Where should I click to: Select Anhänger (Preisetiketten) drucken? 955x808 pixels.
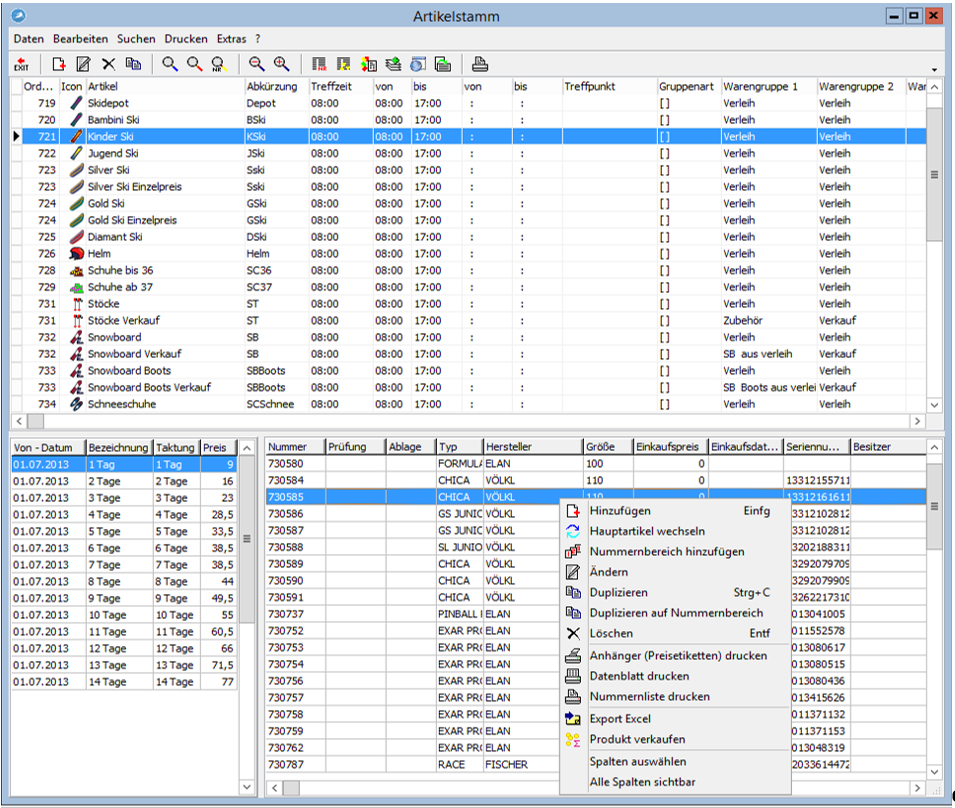tap(675, 656)
